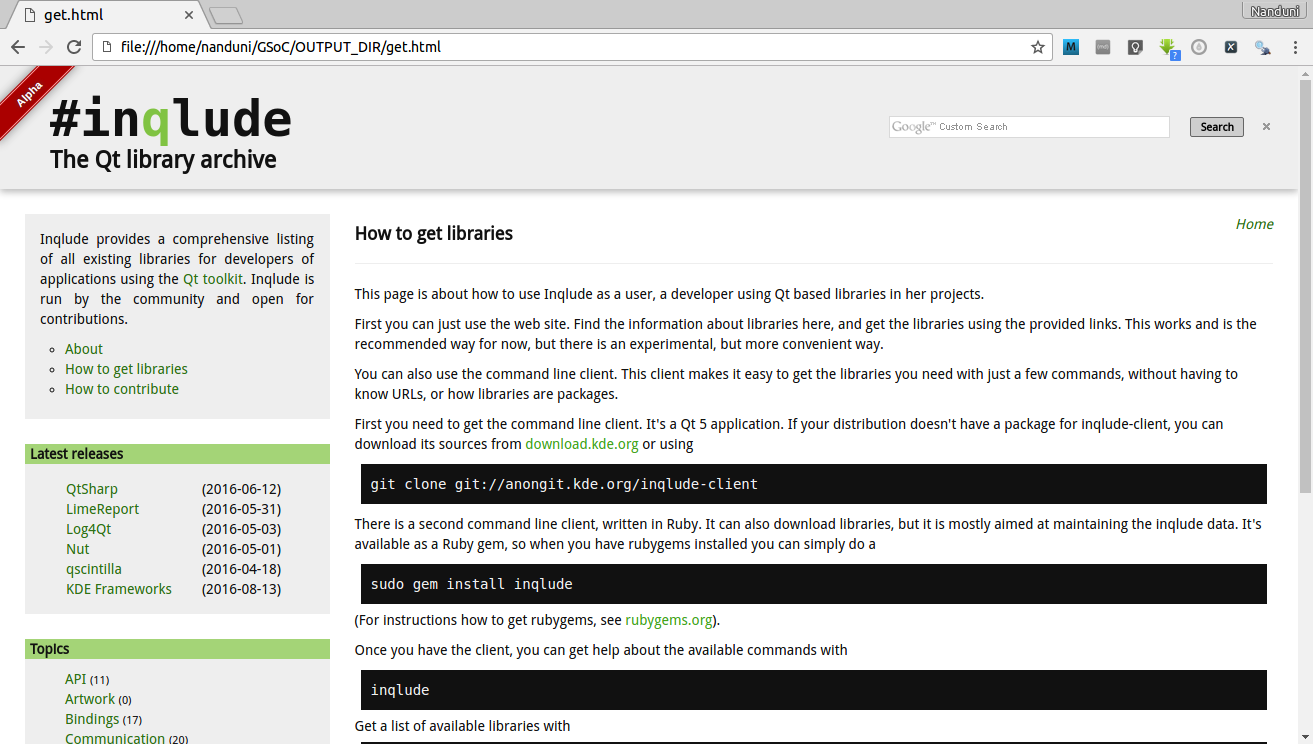Click the blue M extension icon
The width and height of the screenshot is (1313, 744).
coord(1071,47)
